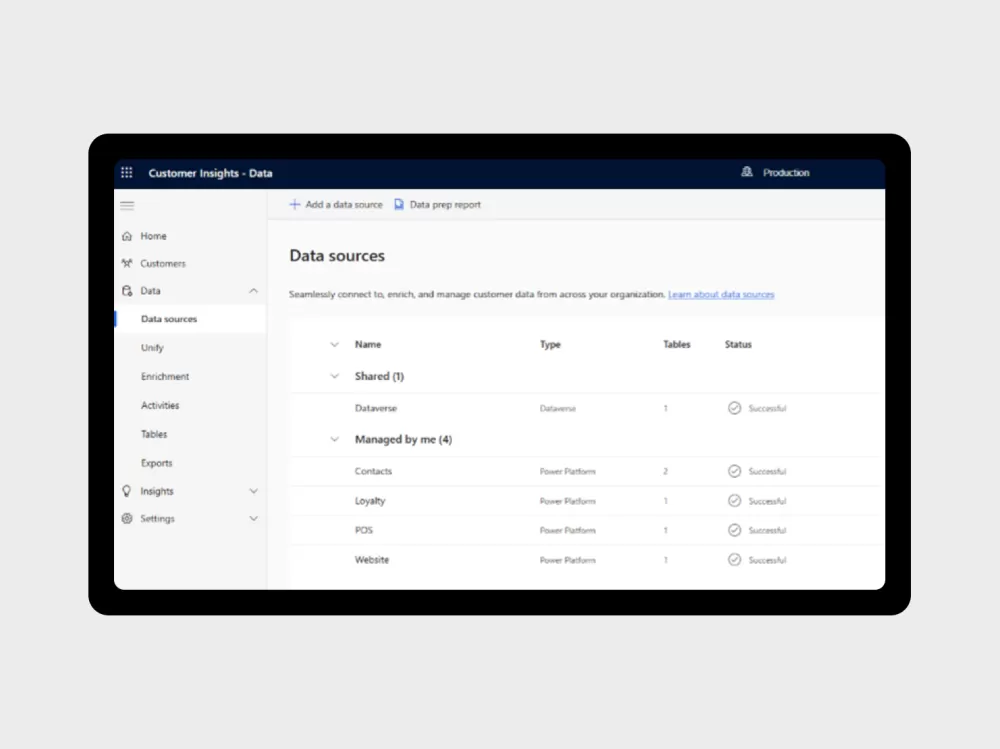1000x749 pixels.
Task: Open Activities in the sidebar
Action: click(159, 405)
